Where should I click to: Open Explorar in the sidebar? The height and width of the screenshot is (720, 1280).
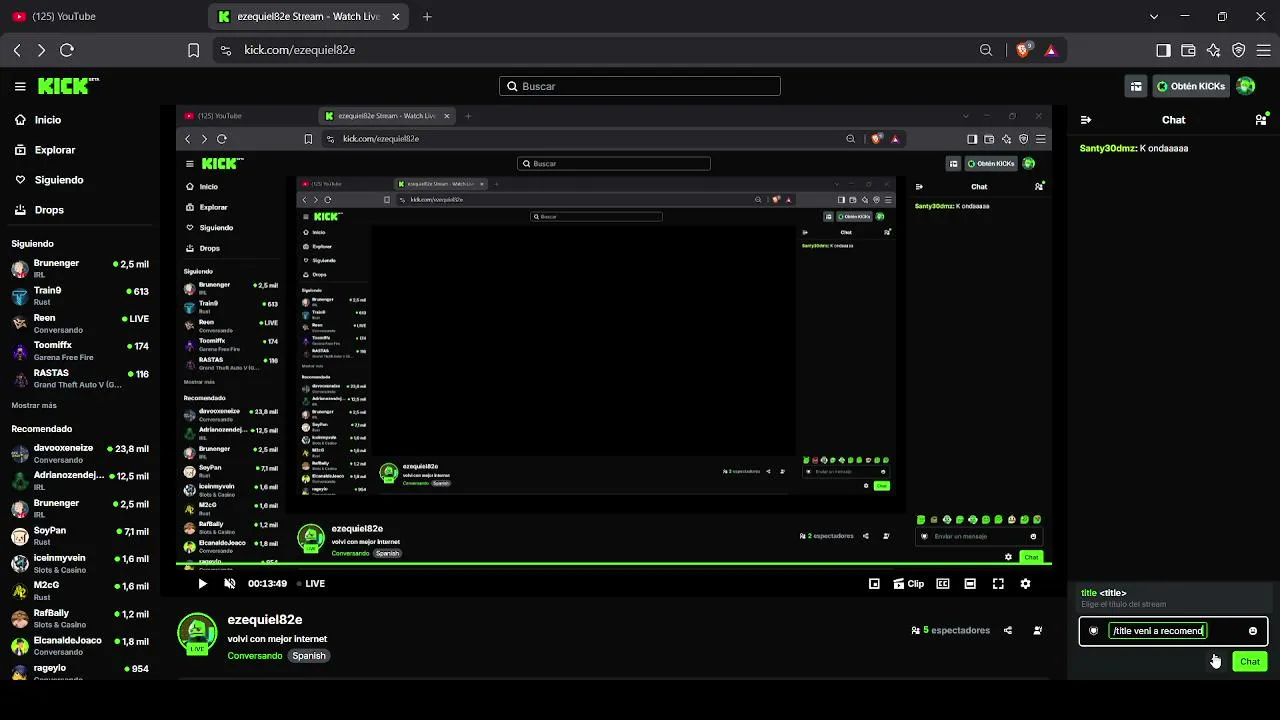click(x=54, y=150)
